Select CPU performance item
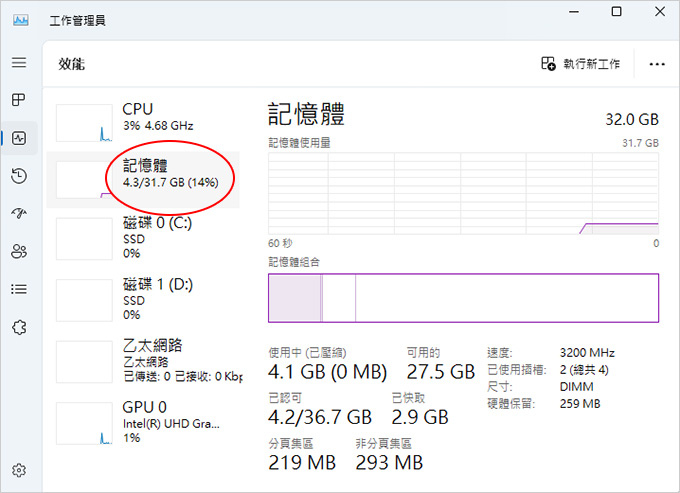Viewport: 680px width, 493px height. (143, 123)
